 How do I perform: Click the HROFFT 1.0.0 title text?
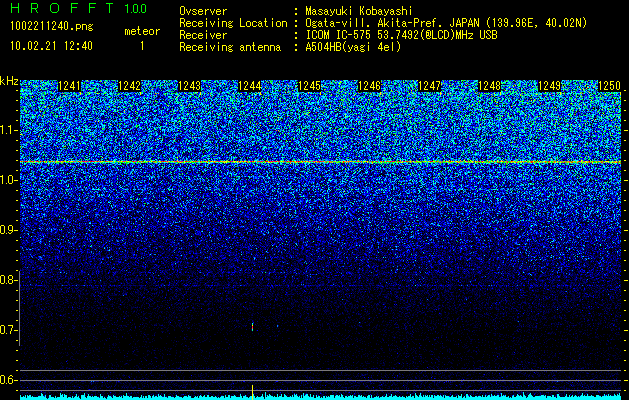[78, 8]
